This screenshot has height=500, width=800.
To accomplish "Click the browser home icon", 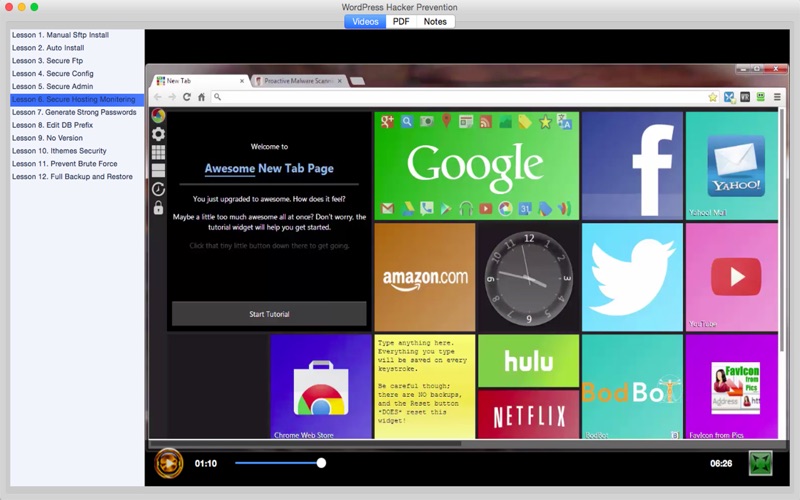I will (x=202, y=97).
